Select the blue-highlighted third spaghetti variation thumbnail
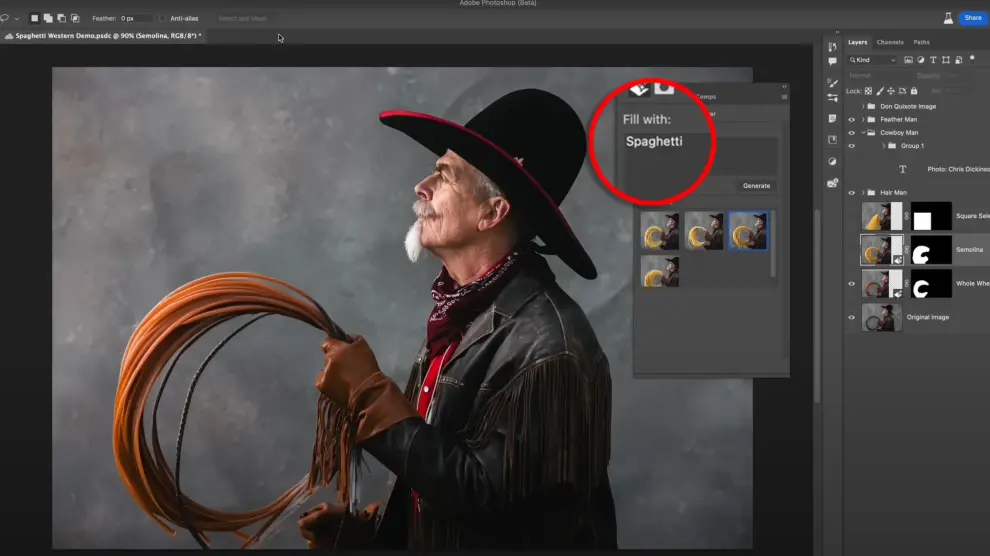Image resolution: width=990 pixels, height=556 pixels. (749, 230)
